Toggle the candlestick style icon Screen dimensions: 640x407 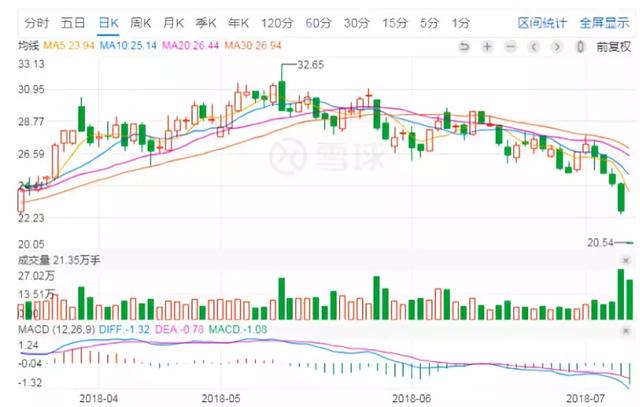click(580, 47)
